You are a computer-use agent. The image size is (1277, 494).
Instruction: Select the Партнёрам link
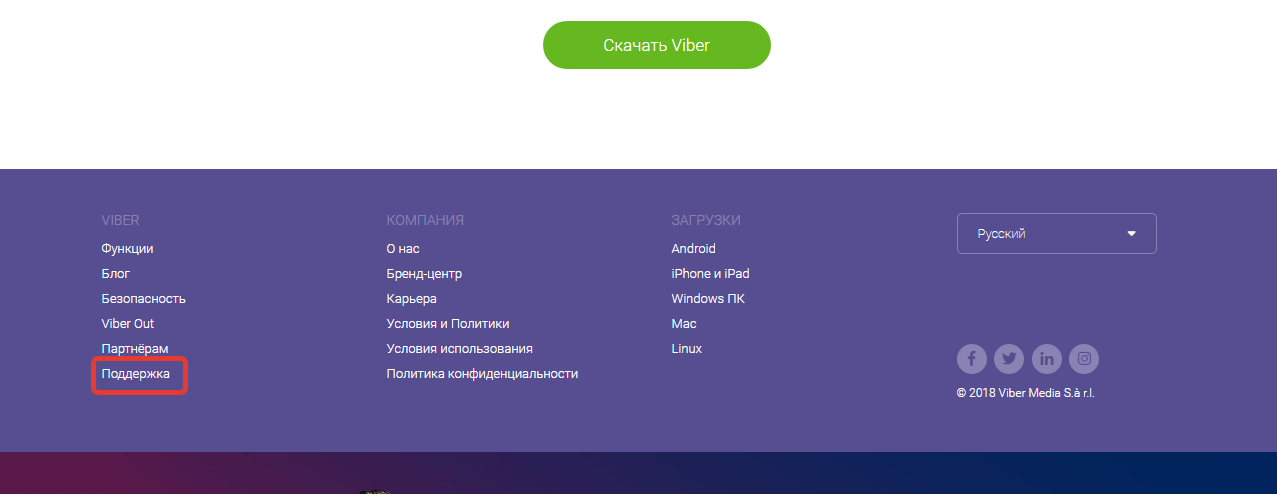135,349
